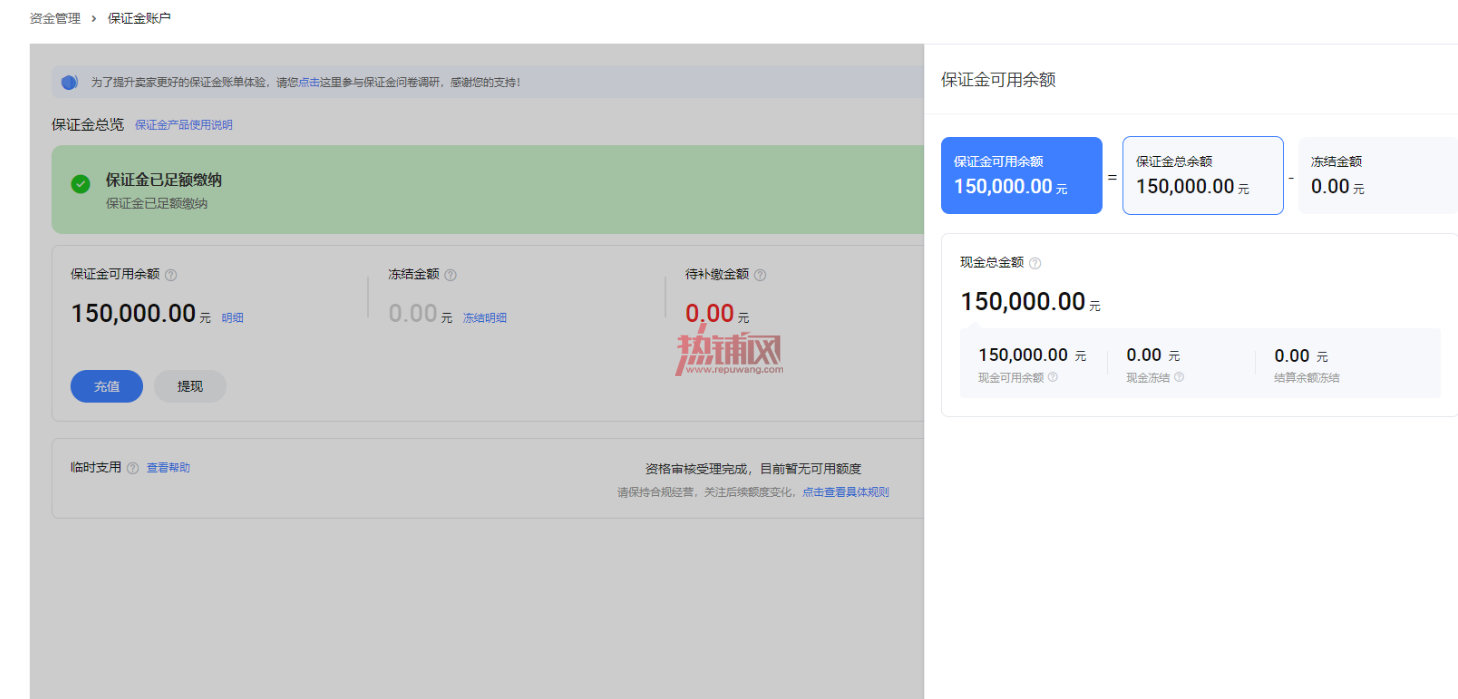
Task: Open the 明细 details link
Action: pyautogui.click(x=233, y=318)
